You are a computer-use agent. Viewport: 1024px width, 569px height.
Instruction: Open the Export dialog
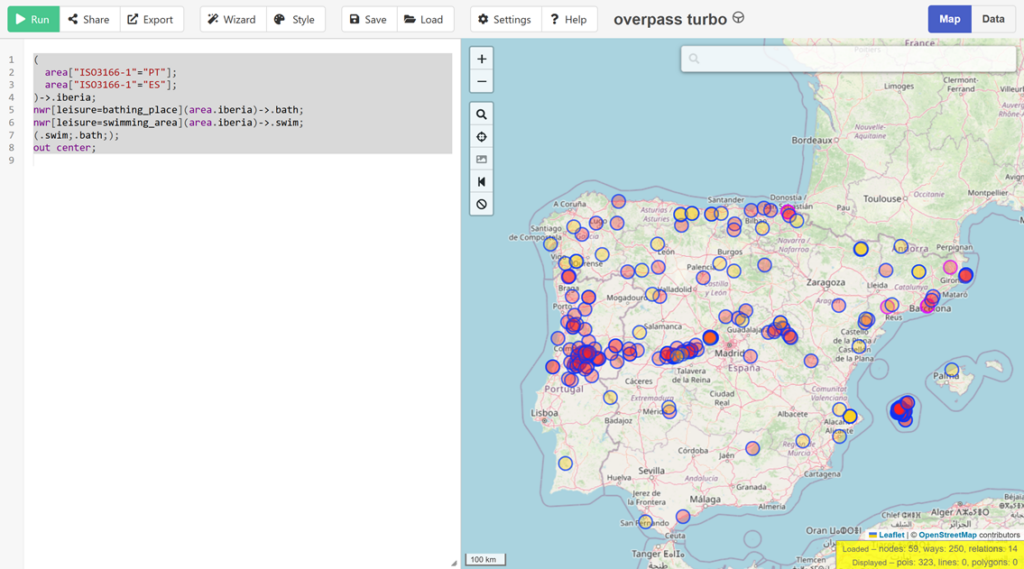click(150, 19)
